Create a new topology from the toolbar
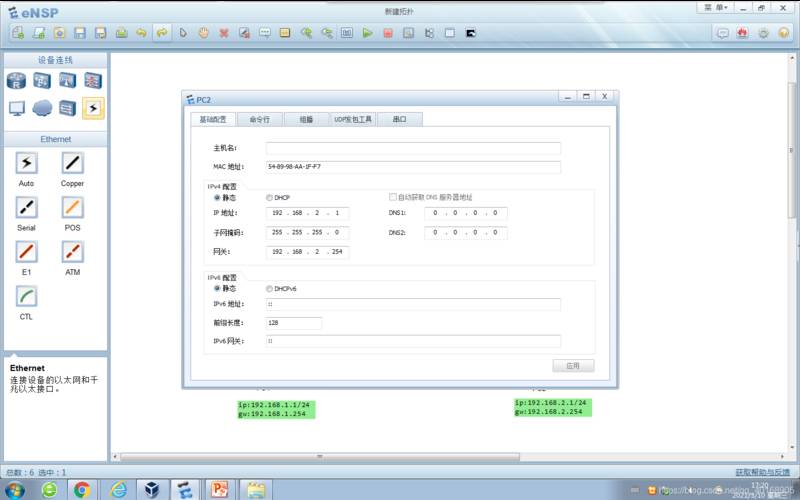Image resolution: width=800 pixels, height=500 pixels. coord(18,33)
